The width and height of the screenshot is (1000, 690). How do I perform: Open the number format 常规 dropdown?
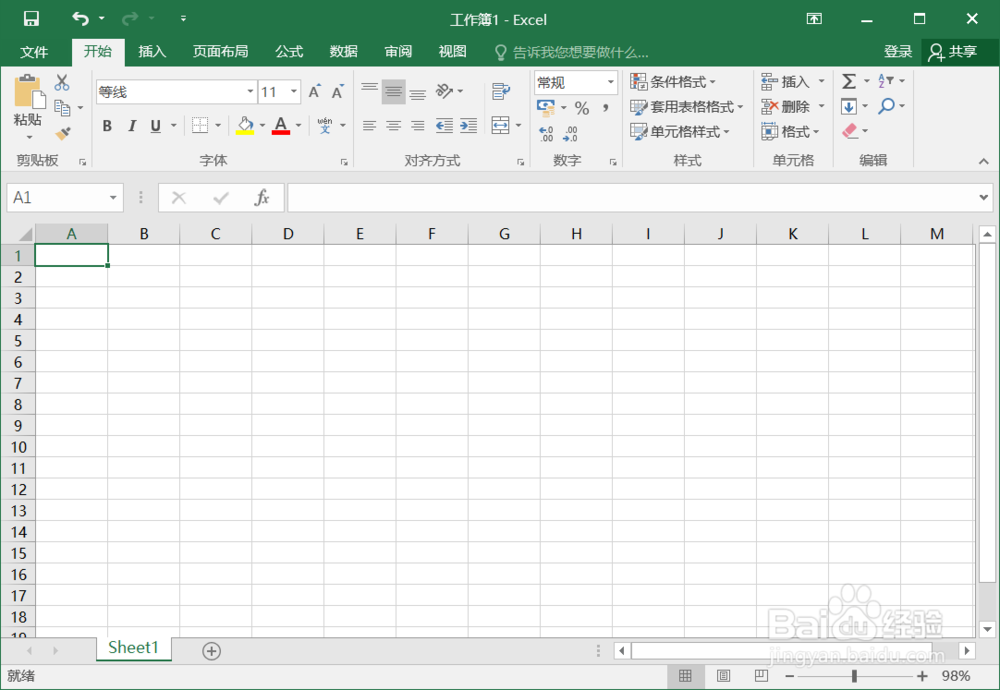tap(610, 82)
